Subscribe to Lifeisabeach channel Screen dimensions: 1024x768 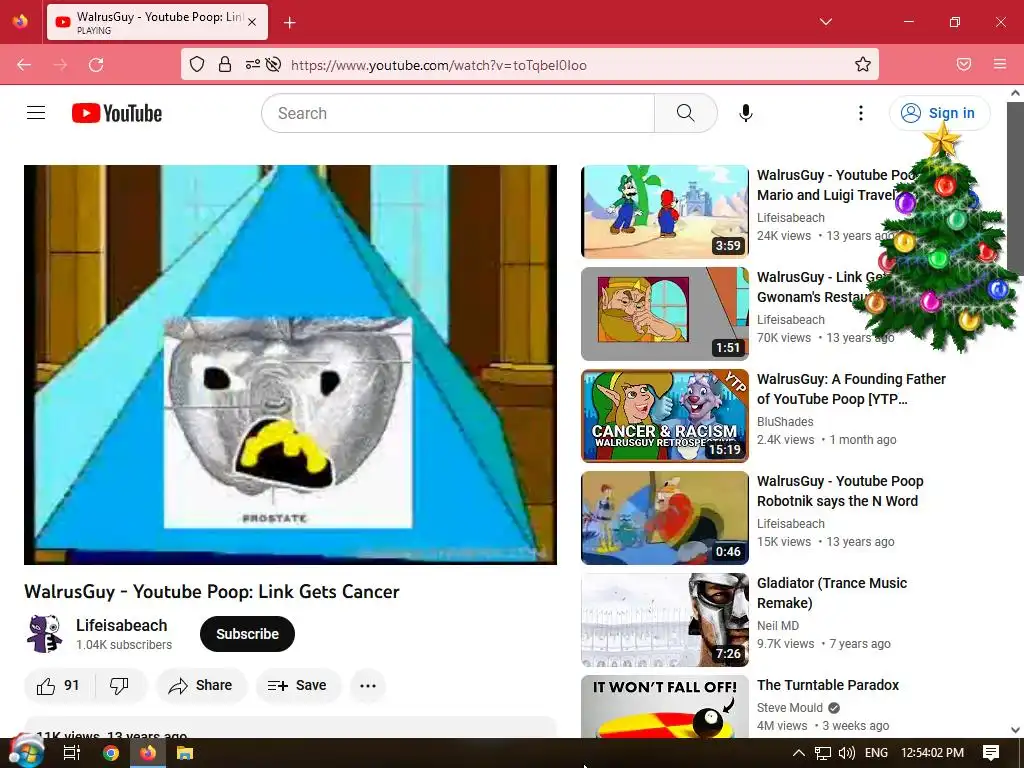point(248,633)
